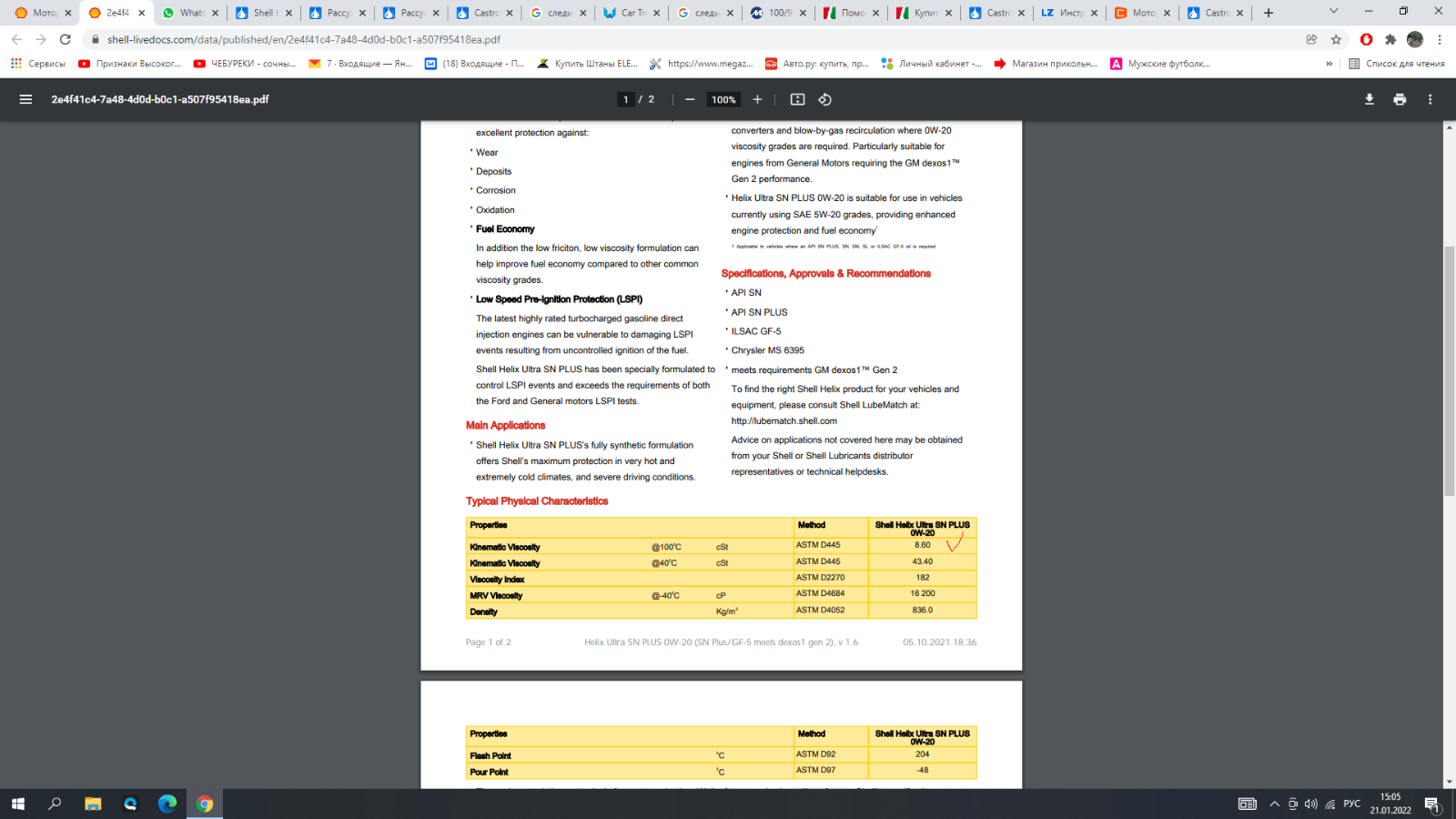Open clock showing 15:05 21.01.2022

click(x=1390, y=804)
